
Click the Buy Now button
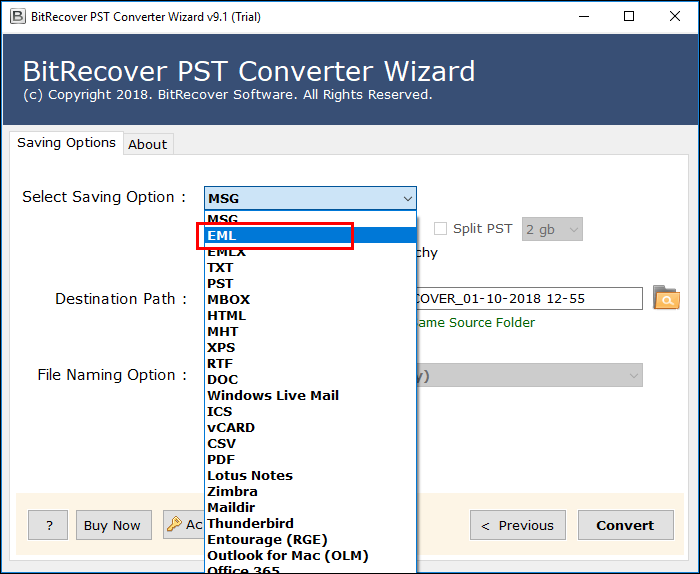[112, 525]
